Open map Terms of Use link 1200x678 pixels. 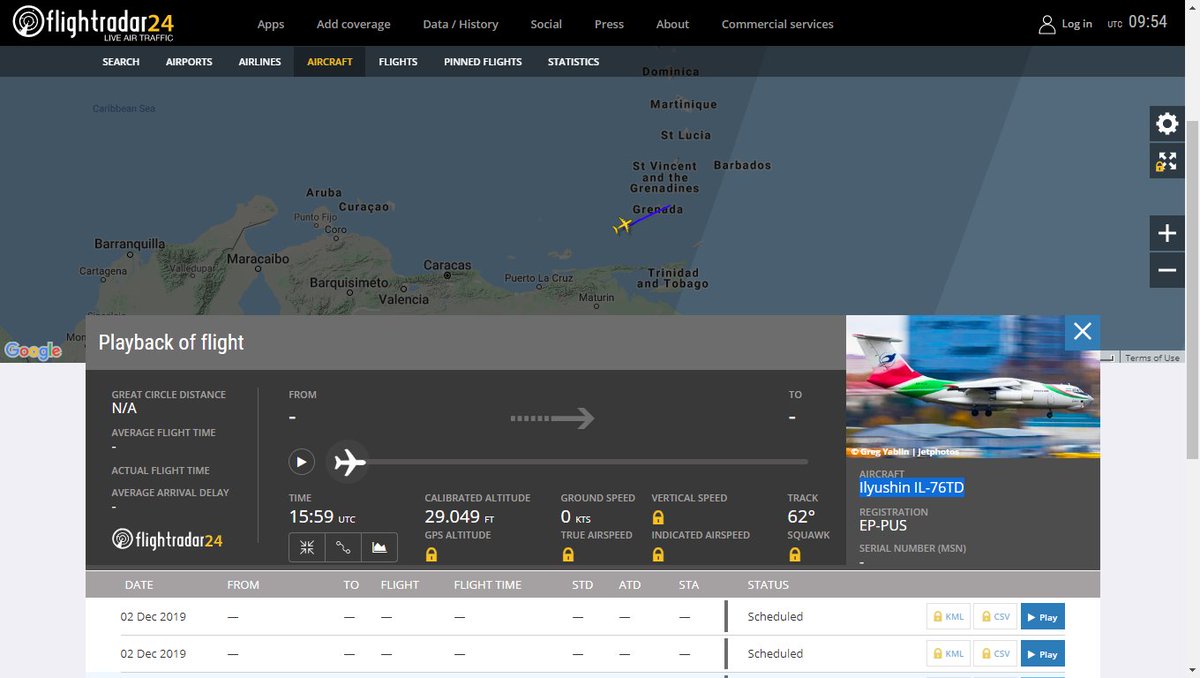(x=1152, y=358)
